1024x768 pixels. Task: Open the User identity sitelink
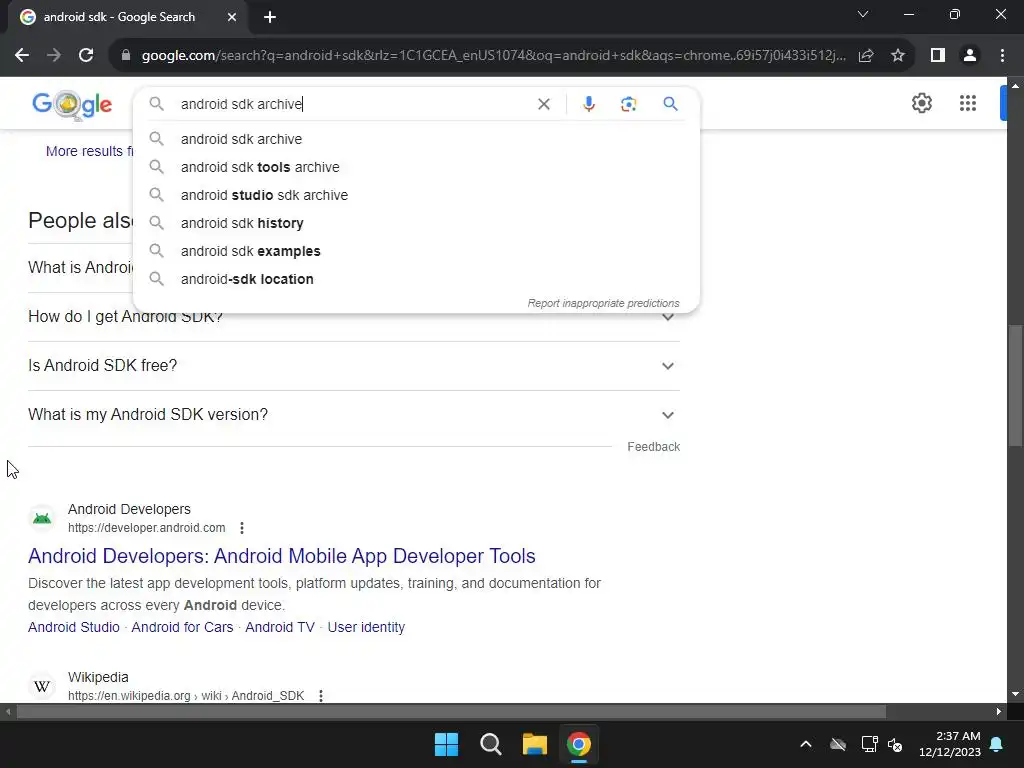(x=366, y=627)
